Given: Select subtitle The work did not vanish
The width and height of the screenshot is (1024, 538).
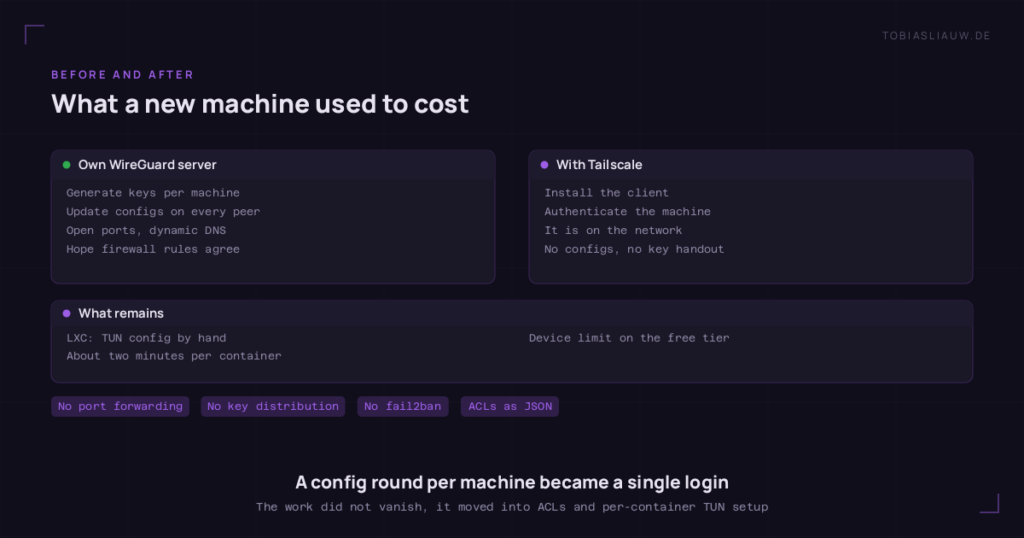Looking at the screenshot, I should click(512, 507).
